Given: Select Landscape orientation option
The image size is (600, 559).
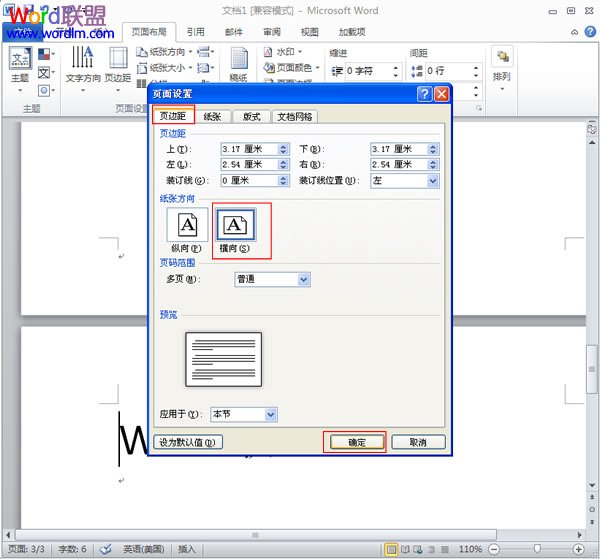Looking at the screenshot, I should (x=235, y=230).
